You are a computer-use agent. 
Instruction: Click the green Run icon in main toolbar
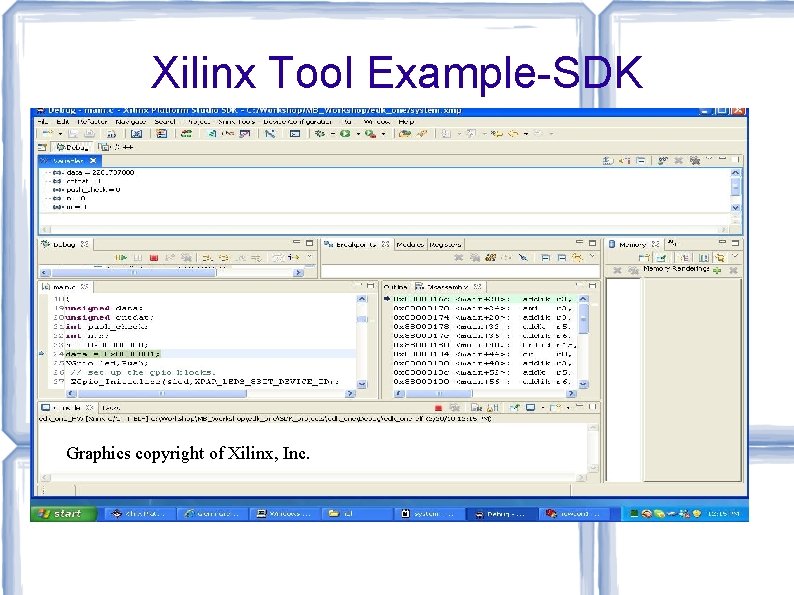(x=345, y=134)
